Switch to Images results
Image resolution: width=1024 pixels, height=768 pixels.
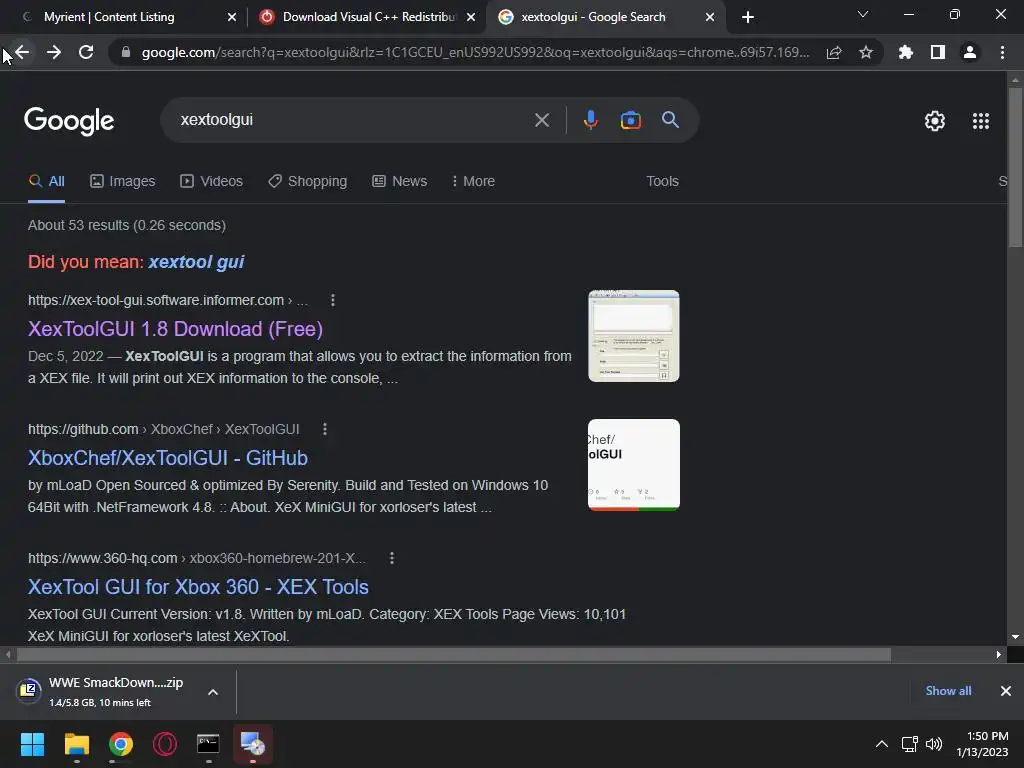click(123, 182)
